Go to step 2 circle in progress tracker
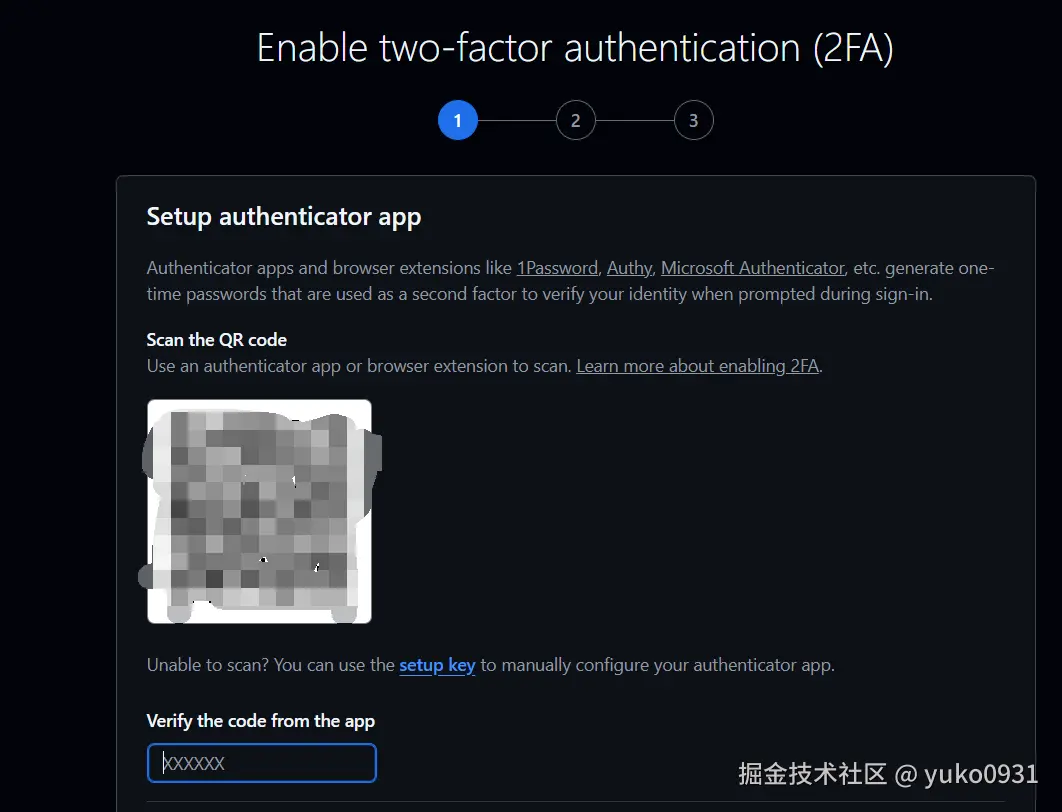This screenshot has width=1062, height=812. [576, 121]
